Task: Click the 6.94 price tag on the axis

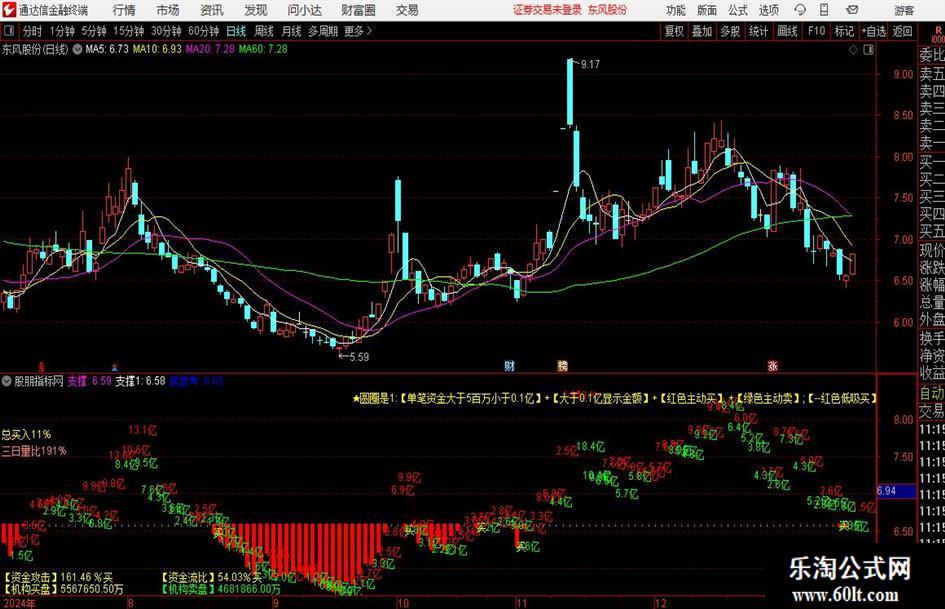Action: [x=895, y=491]
